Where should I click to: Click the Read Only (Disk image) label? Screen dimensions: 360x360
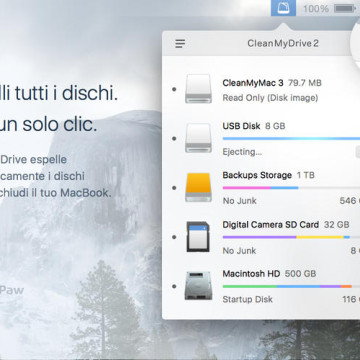tap(270, 98)
